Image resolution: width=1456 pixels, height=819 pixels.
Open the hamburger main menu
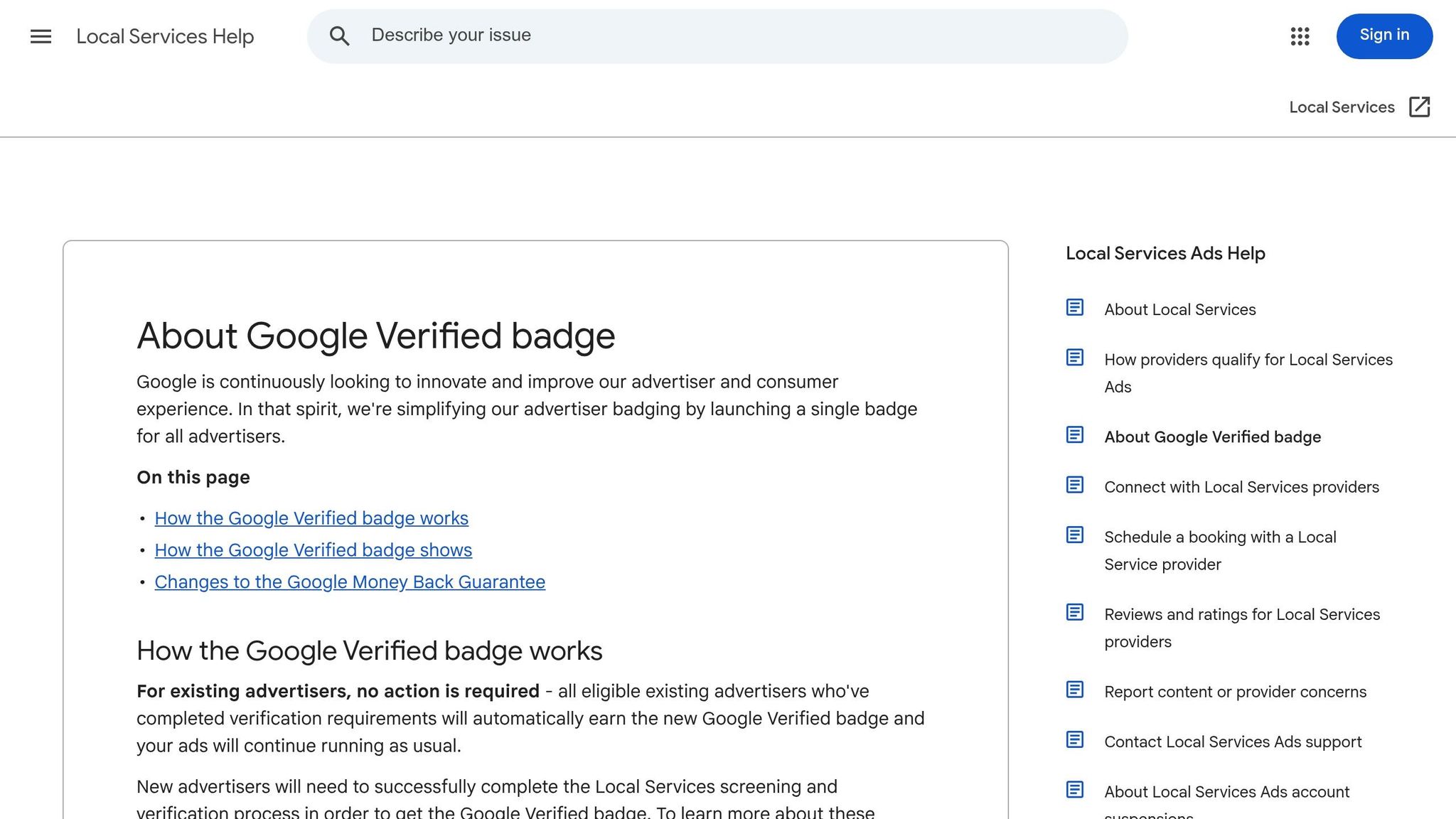click(41, 36)
